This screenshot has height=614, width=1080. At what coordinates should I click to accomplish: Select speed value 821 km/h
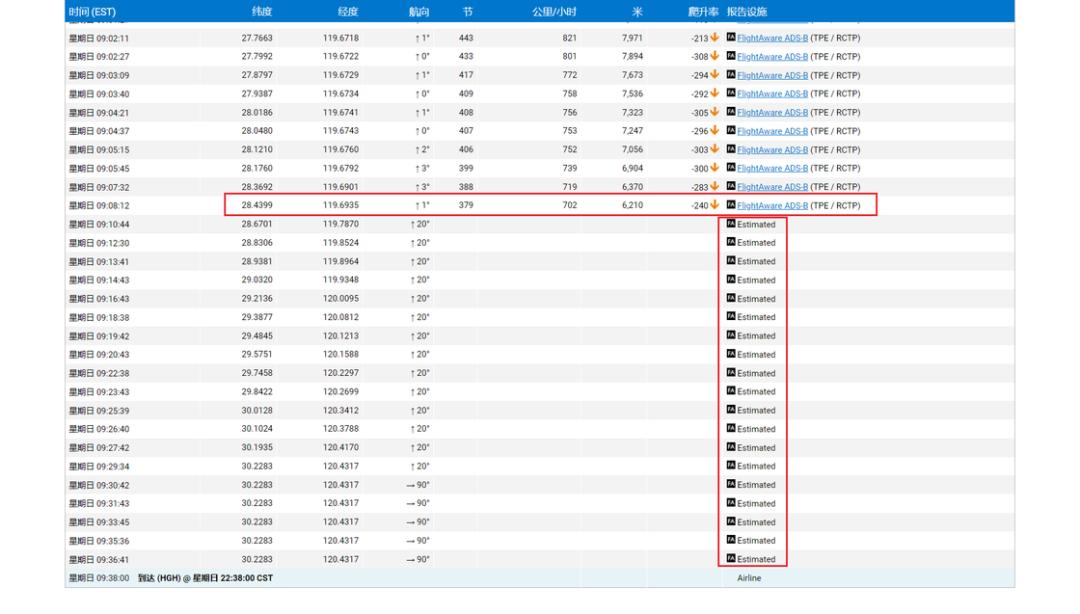pyautogui.click(x=570, y=38)
